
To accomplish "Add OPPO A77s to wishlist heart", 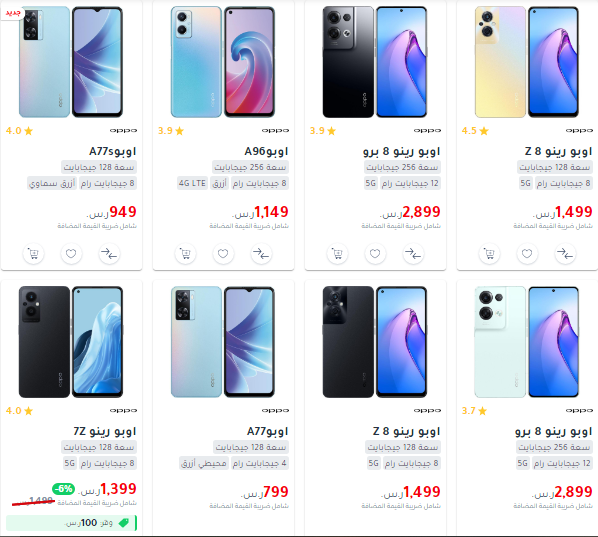I will tap(71, 254).
